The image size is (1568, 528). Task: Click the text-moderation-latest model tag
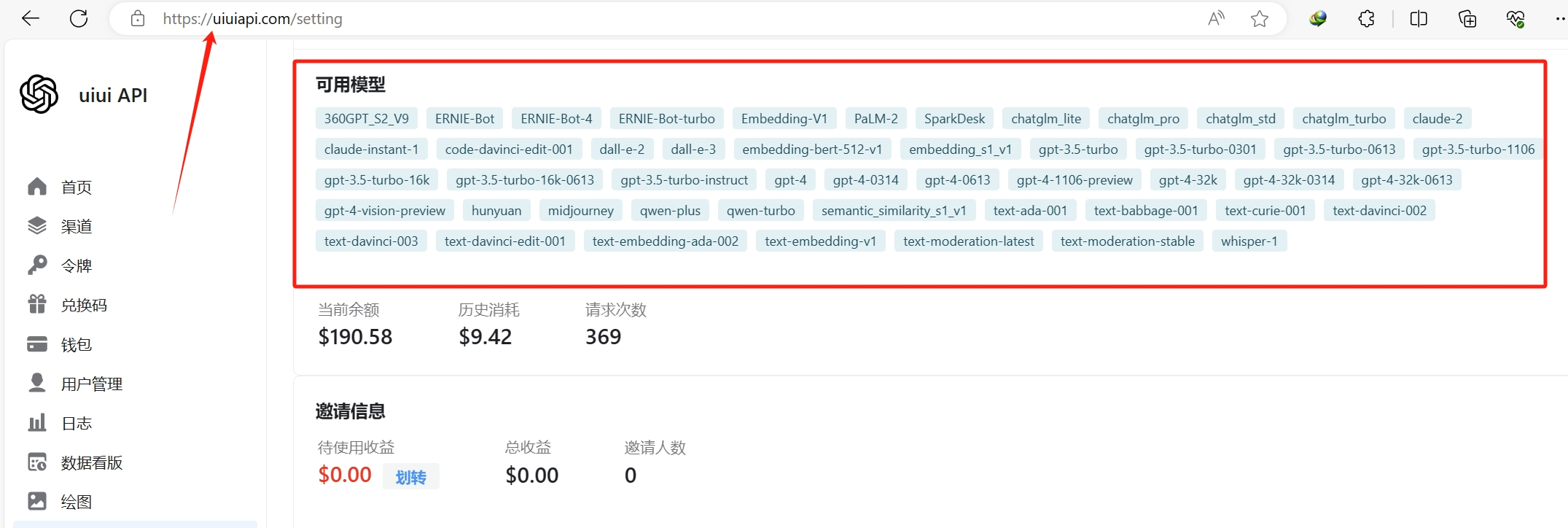969,241
